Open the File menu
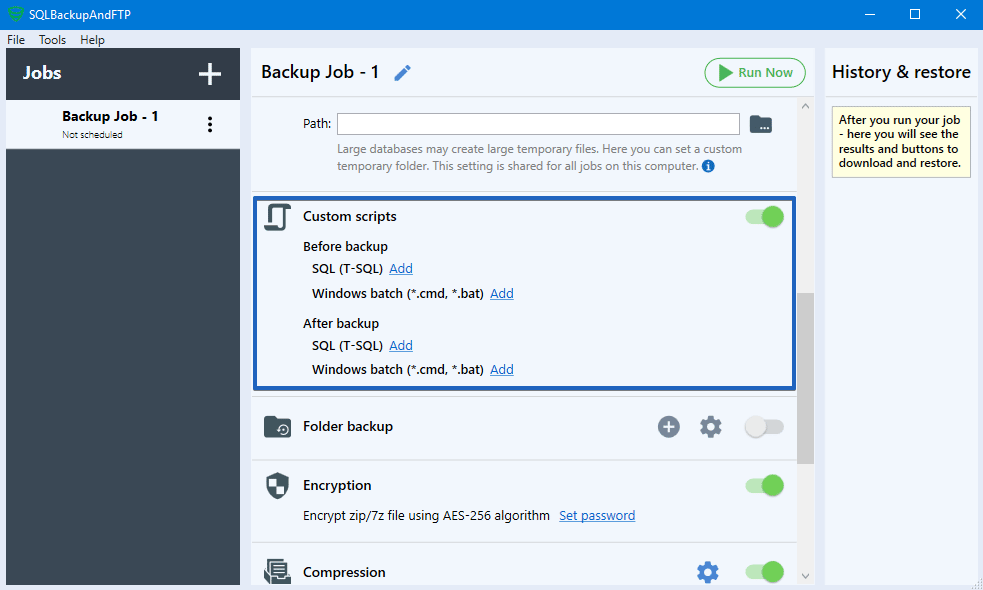Viewport: 983px width, 590px height. 16,40
